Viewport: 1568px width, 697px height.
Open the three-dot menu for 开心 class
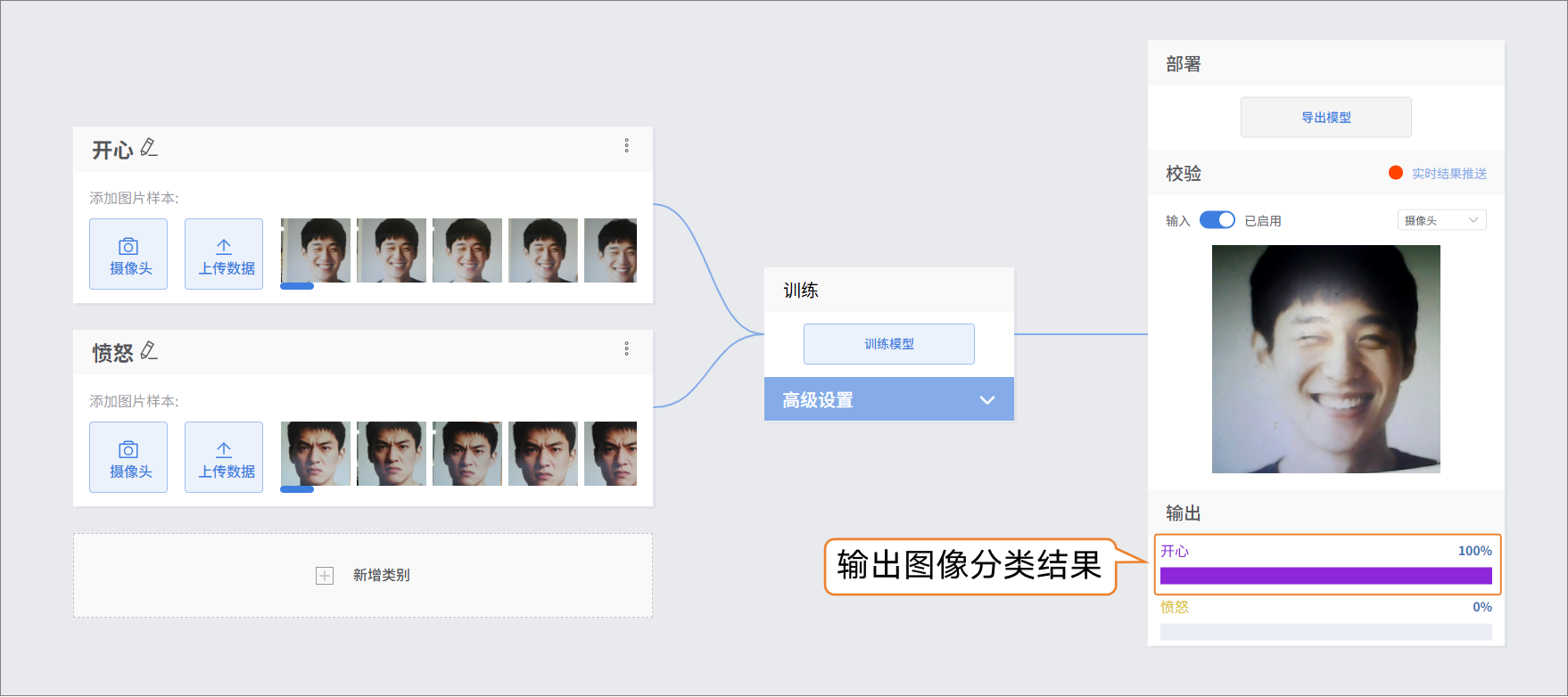[626, 145]
